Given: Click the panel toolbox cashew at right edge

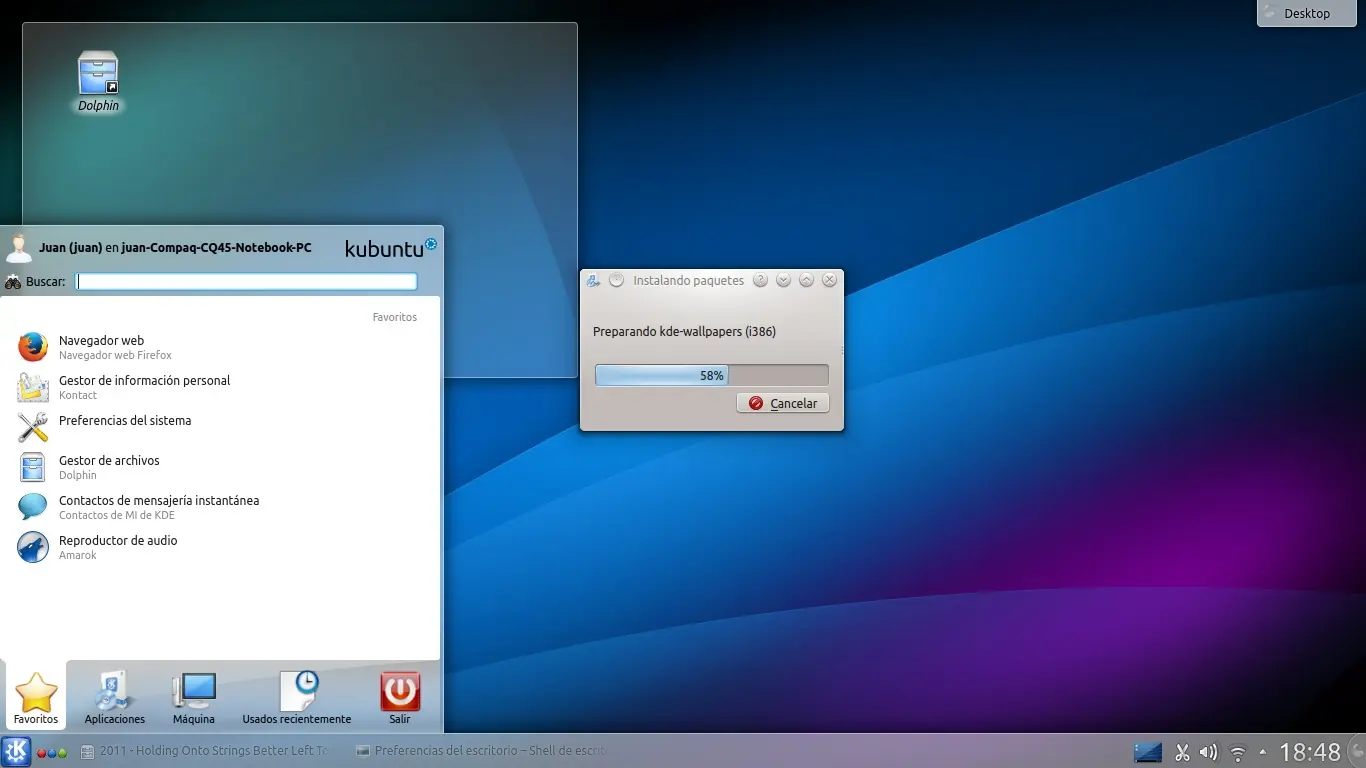Looking at the screenshot, I should [1356, 751].
